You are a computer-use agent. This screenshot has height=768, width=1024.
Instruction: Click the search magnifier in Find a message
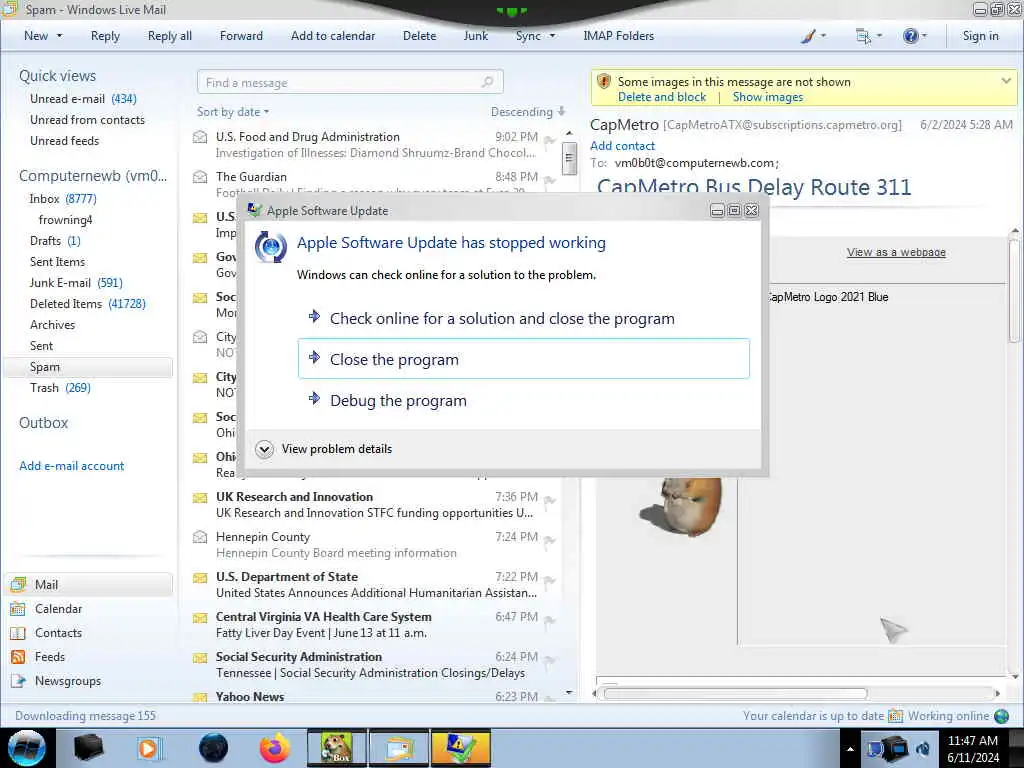(487, 82)
